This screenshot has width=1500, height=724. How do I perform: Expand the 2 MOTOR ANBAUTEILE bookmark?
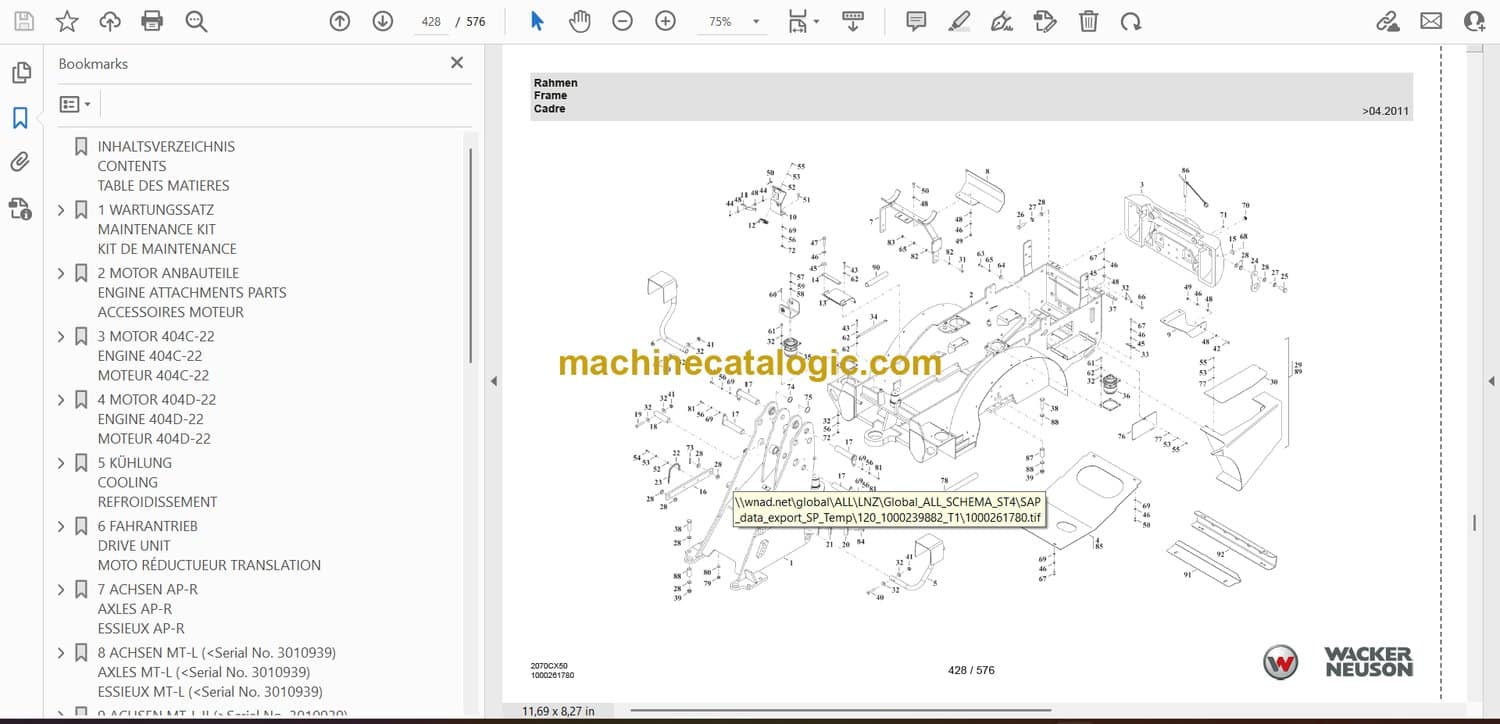(61, 273)
